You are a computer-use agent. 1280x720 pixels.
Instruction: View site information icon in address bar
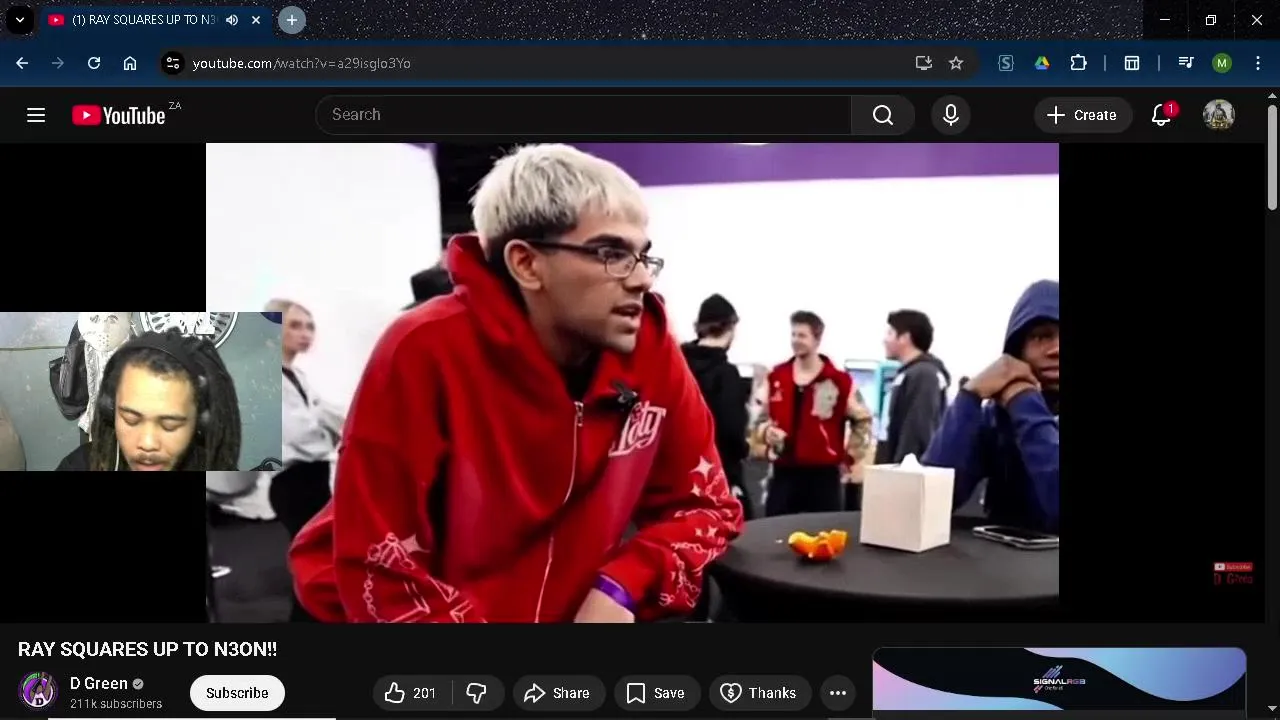[x=173, y=63]
